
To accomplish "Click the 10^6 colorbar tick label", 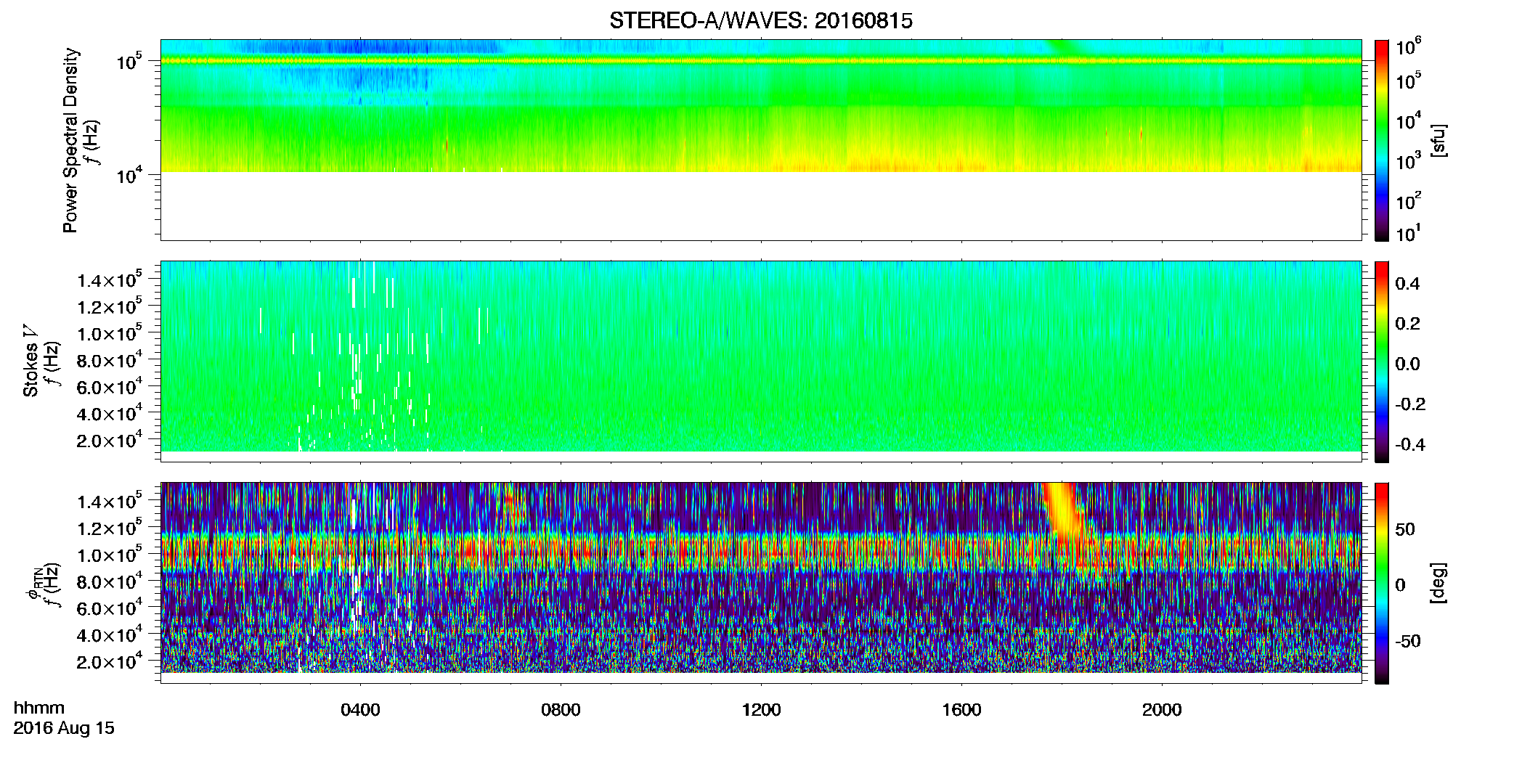I will [1409, 47].
